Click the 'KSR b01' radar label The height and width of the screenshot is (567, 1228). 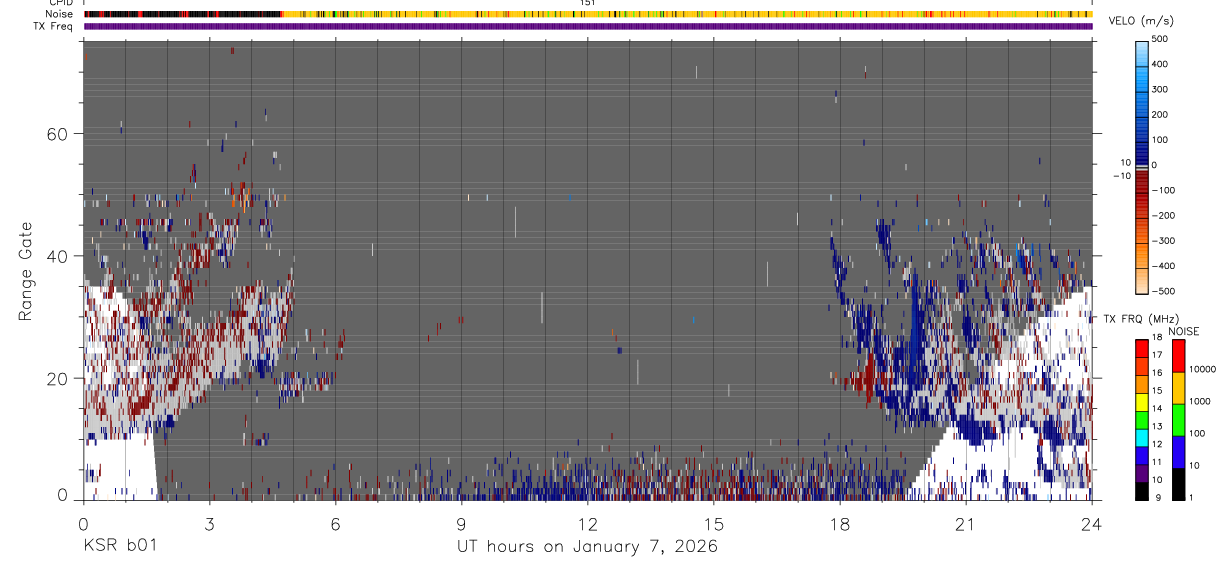[x=119, y=547]
